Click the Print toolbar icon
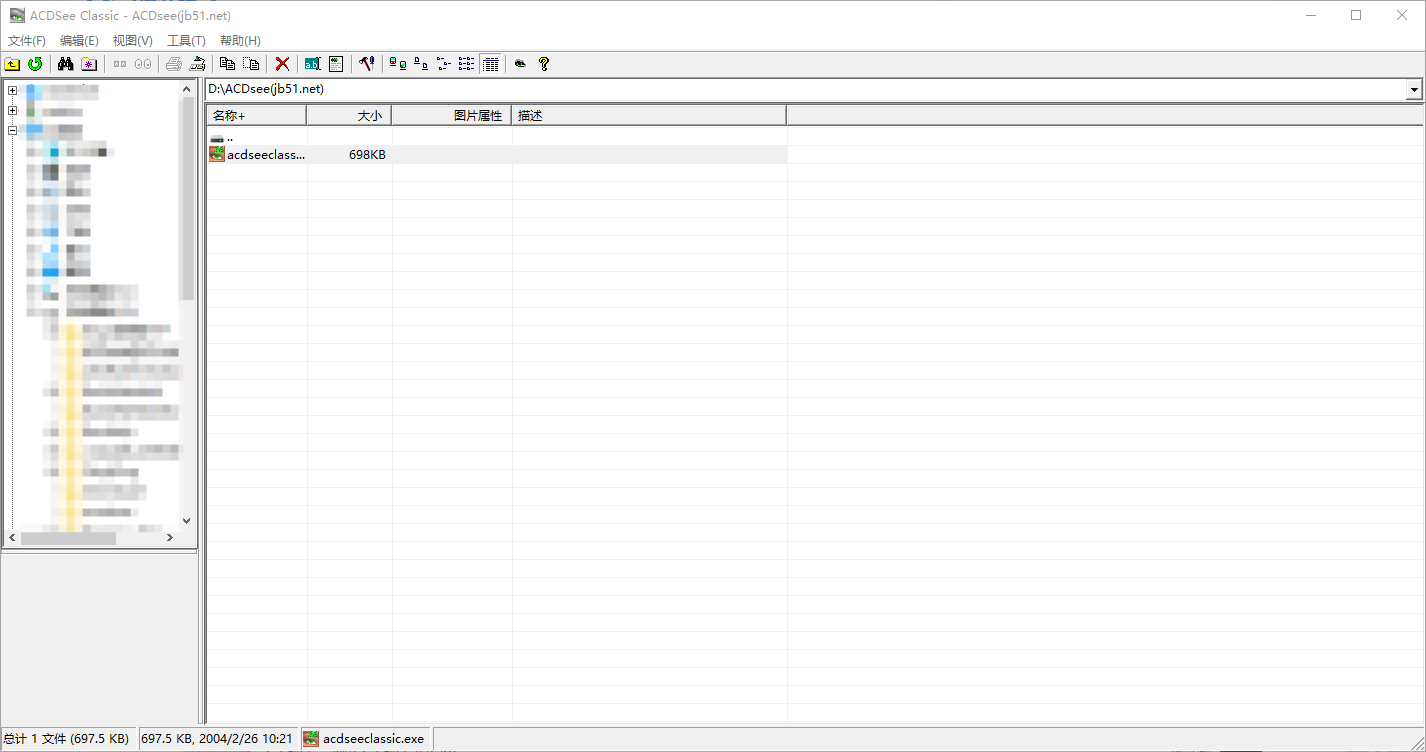Viewport: 1426px width, 752px height. (x=174, y=64)
